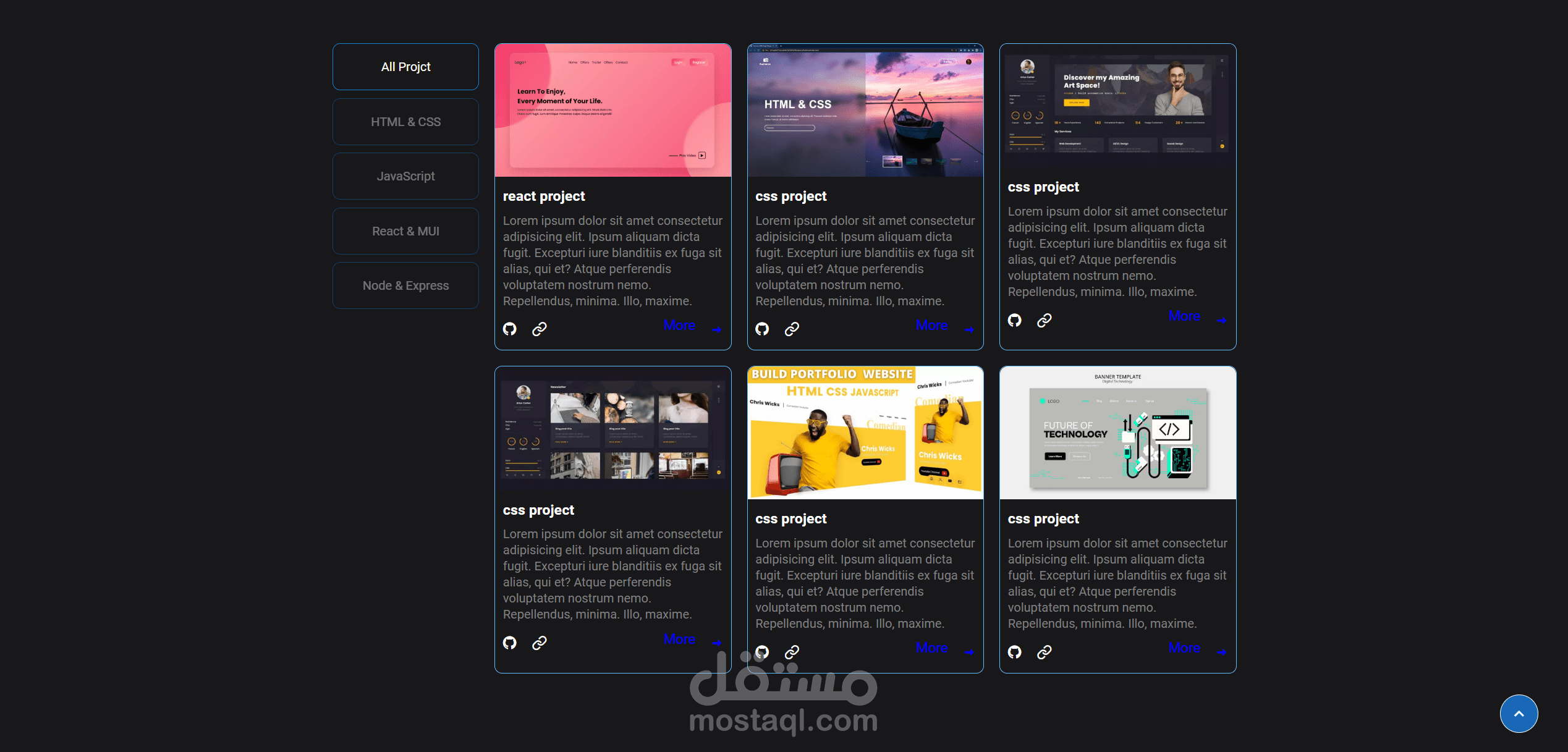Click More on banner template project
The height and width of the screenshot is (752, 1568).
(x=1184, y=648)
